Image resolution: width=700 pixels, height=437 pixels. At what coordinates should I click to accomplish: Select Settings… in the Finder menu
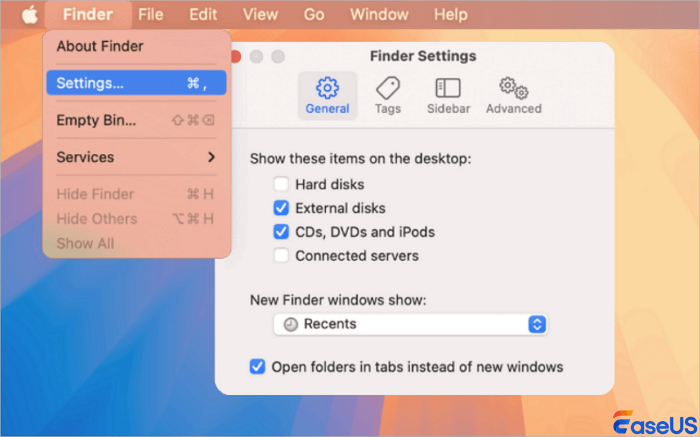136,83
